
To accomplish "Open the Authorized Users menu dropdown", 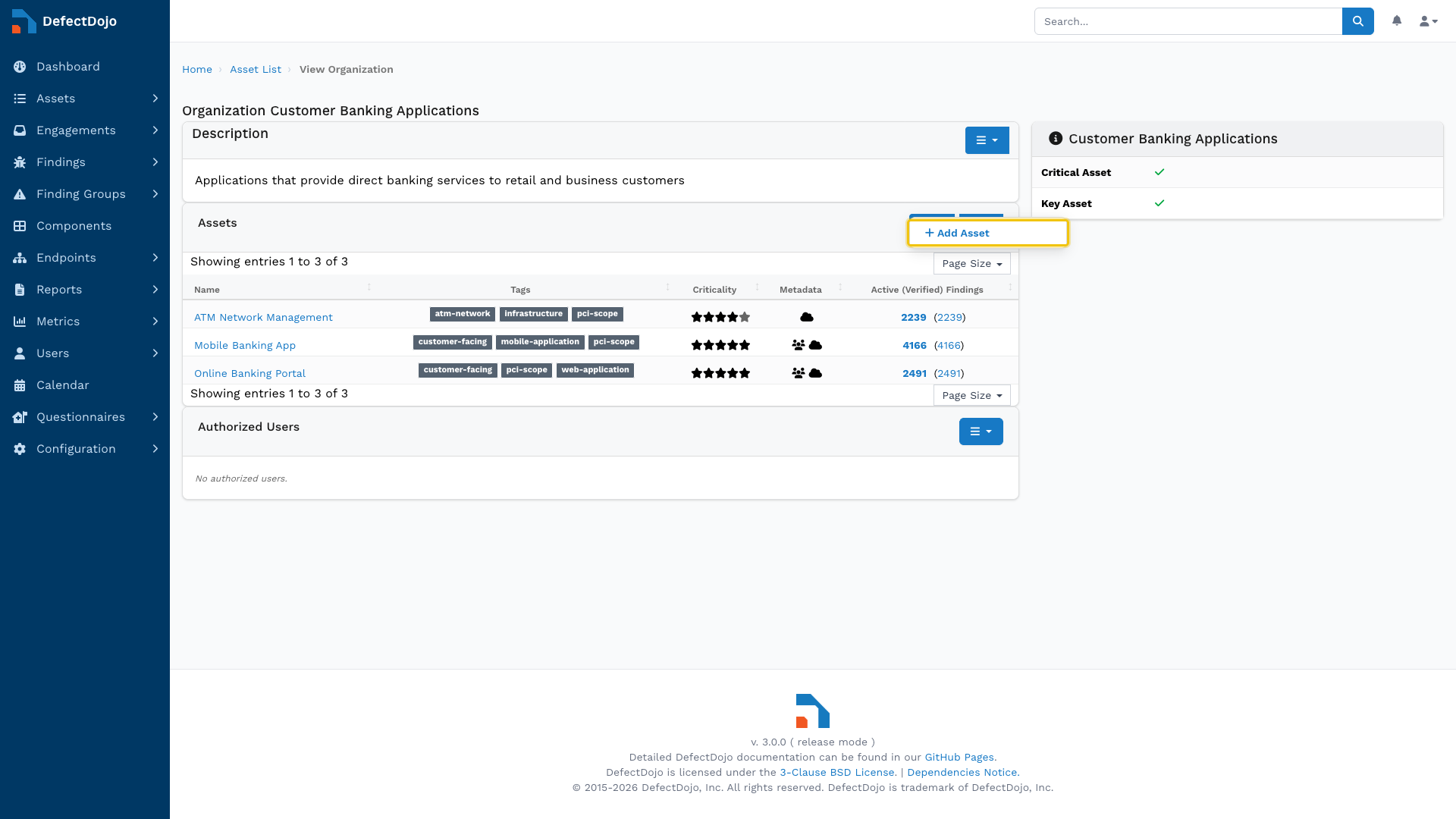I will tap(981, 431).
